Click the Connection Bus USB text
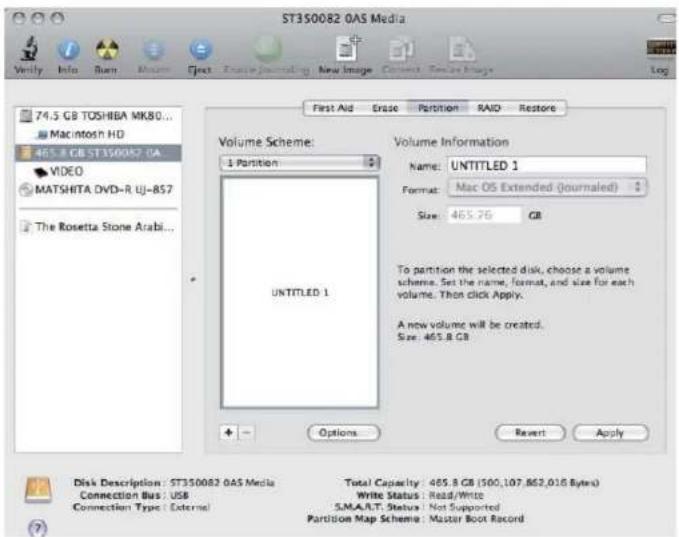679x537 pixels. [179, 495]
